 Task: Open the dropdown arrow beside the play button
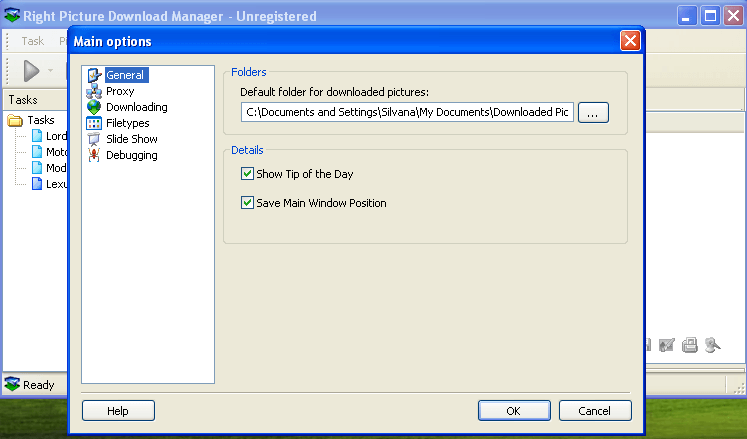tap(50, 71)
